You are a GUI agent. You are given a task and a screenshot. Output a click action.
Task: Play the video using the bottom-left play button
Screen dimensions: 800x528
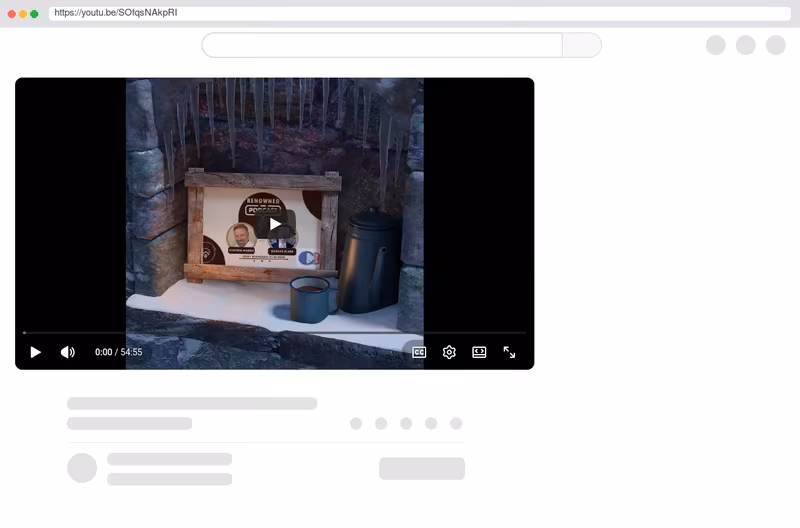(35, 353)
